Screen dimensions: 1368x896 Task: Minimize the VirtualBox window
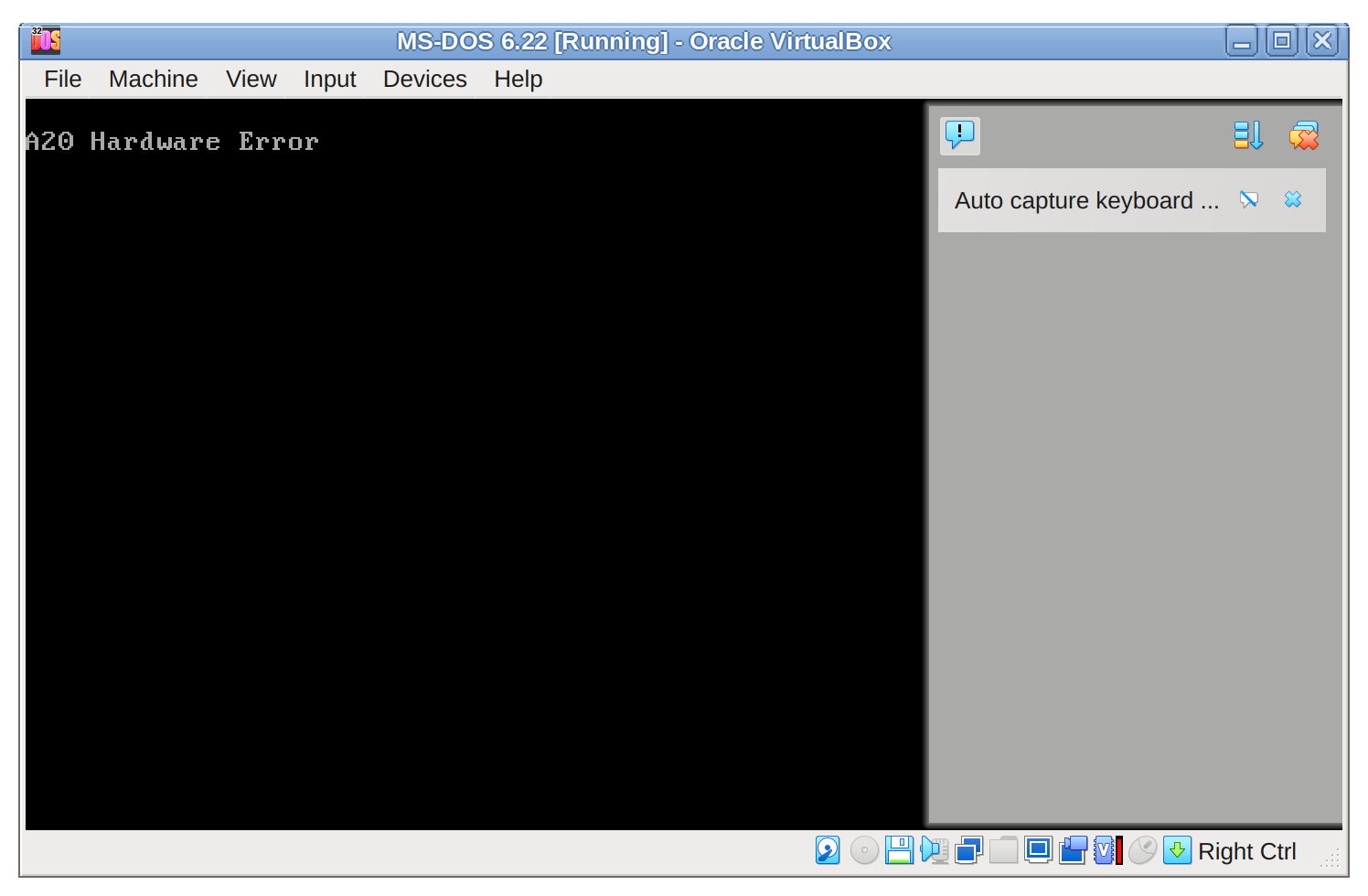pos(1242,41)
